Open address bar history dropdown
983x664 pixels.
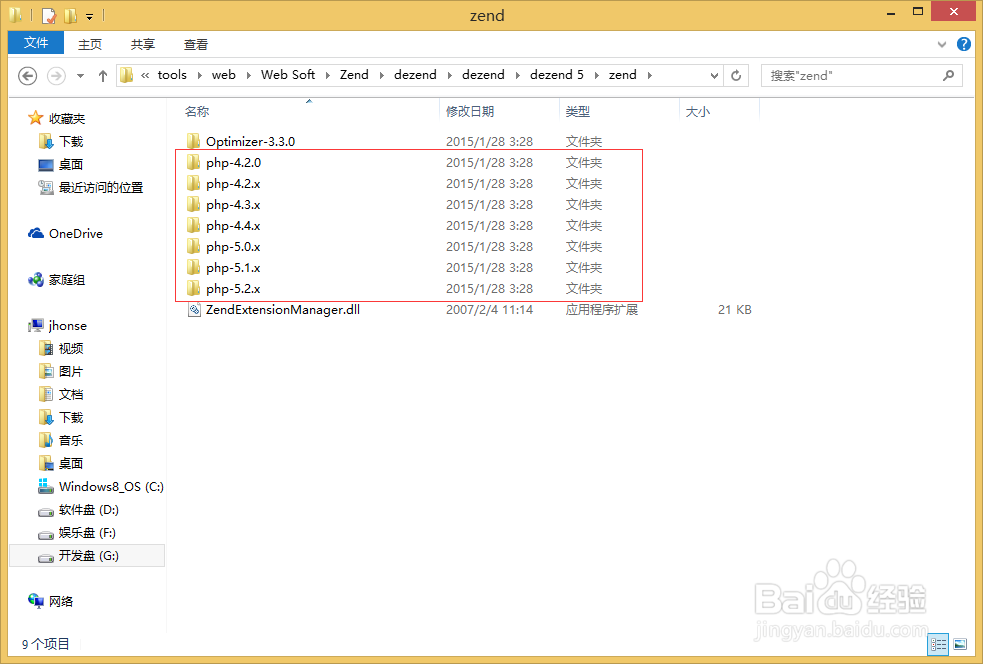coord(714,76)
